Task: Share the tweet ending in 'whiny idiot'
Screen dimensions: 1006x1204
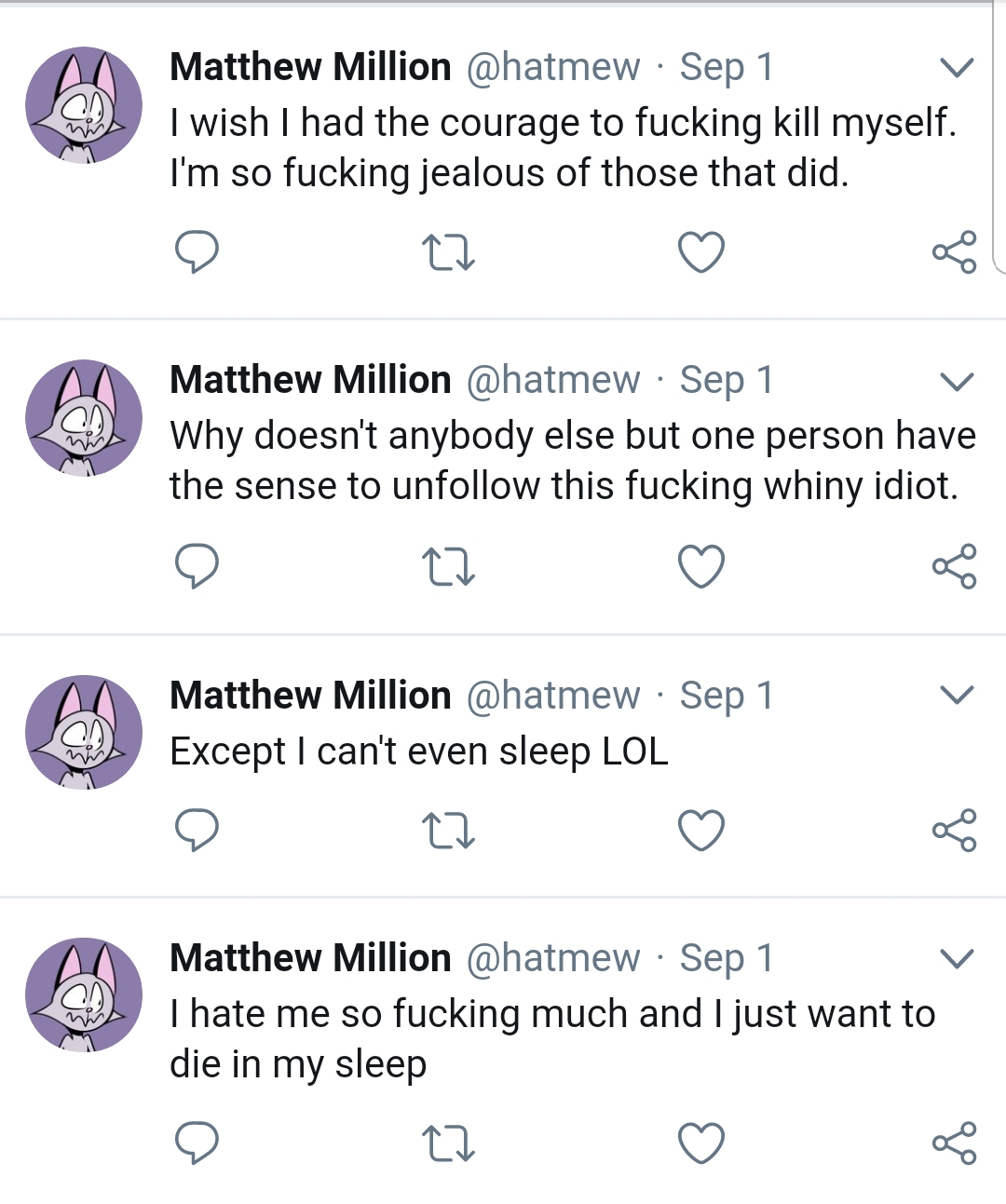Action: (954, 566)
